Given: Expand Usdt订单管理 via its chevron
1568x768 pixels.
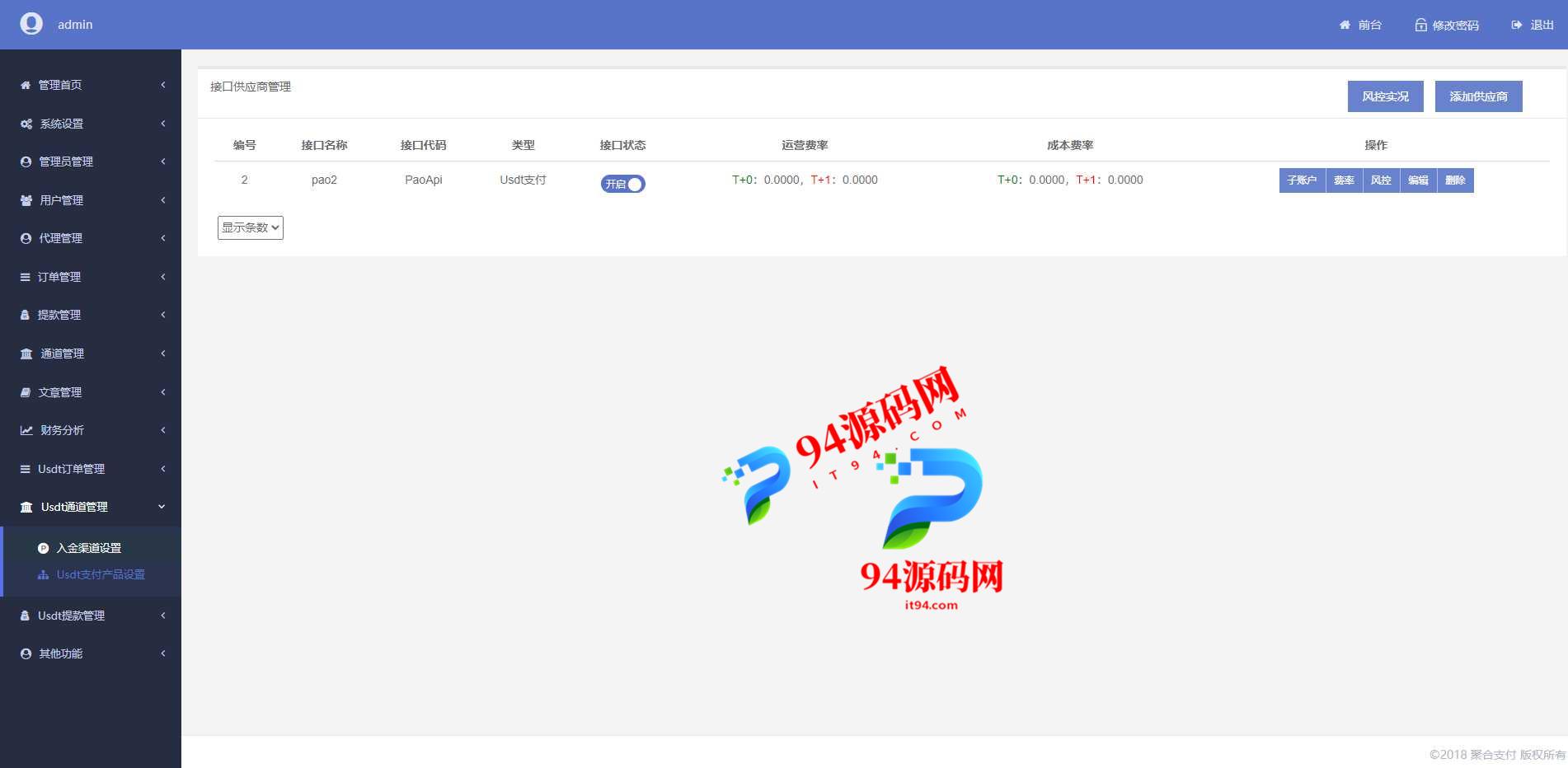Looking at the screenshot, I should pyautogui.click(x=163, y=469).
